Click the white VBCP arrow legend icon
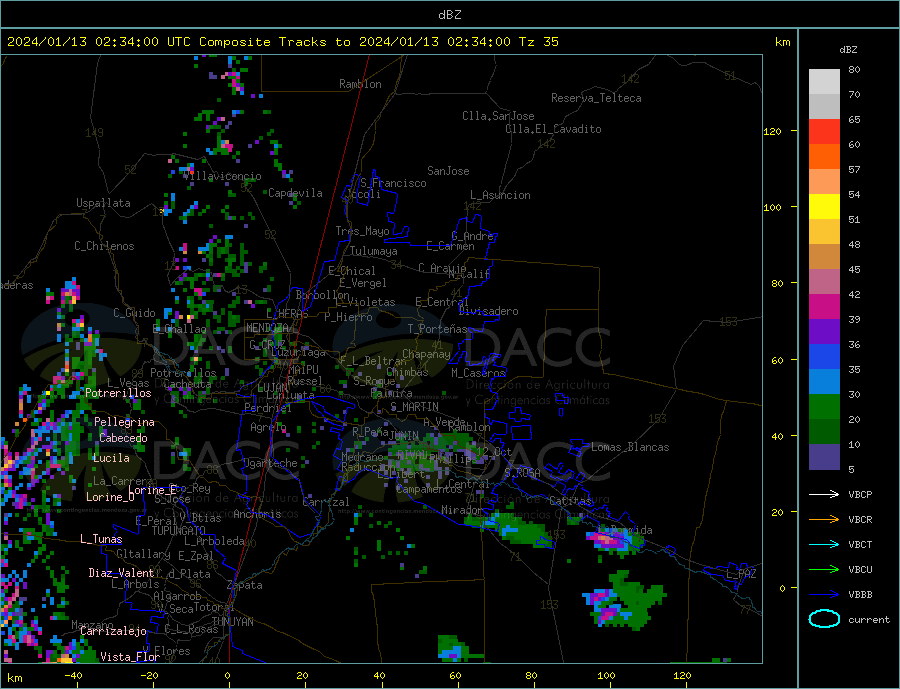This screenshot has width=900, height=689. coord(824,494)
